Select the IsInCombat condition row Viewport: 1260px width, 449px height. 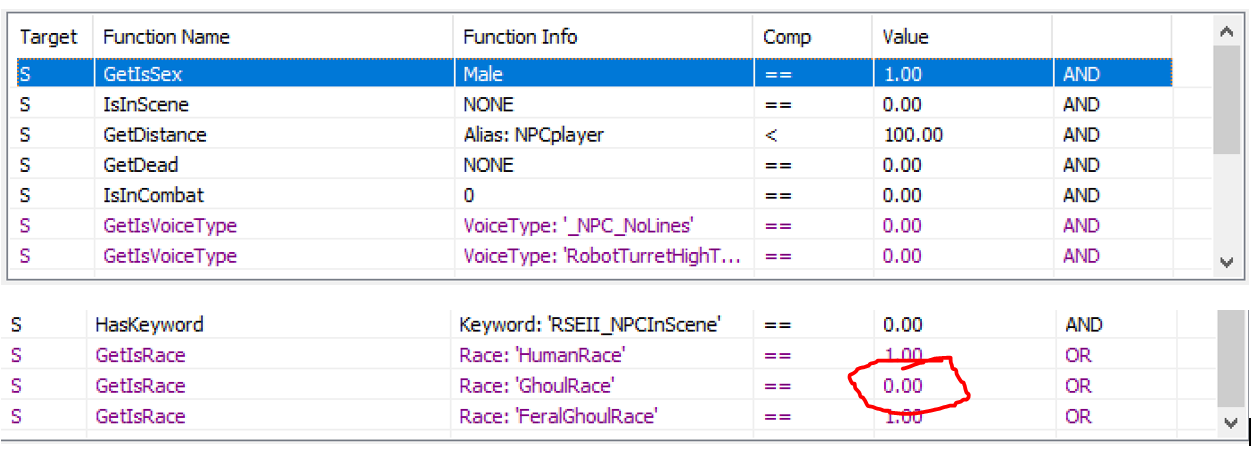coord(594,195)
